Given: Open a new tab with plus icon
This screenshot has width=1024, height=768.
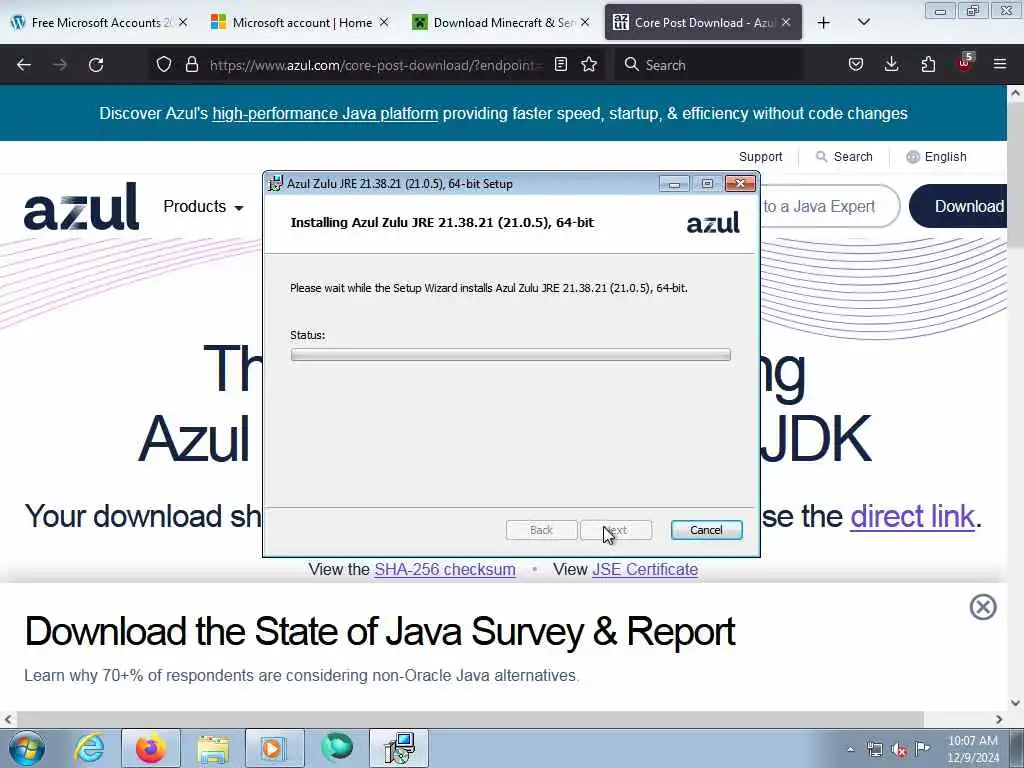Looking at the screenshot, I should pos(824,23).
